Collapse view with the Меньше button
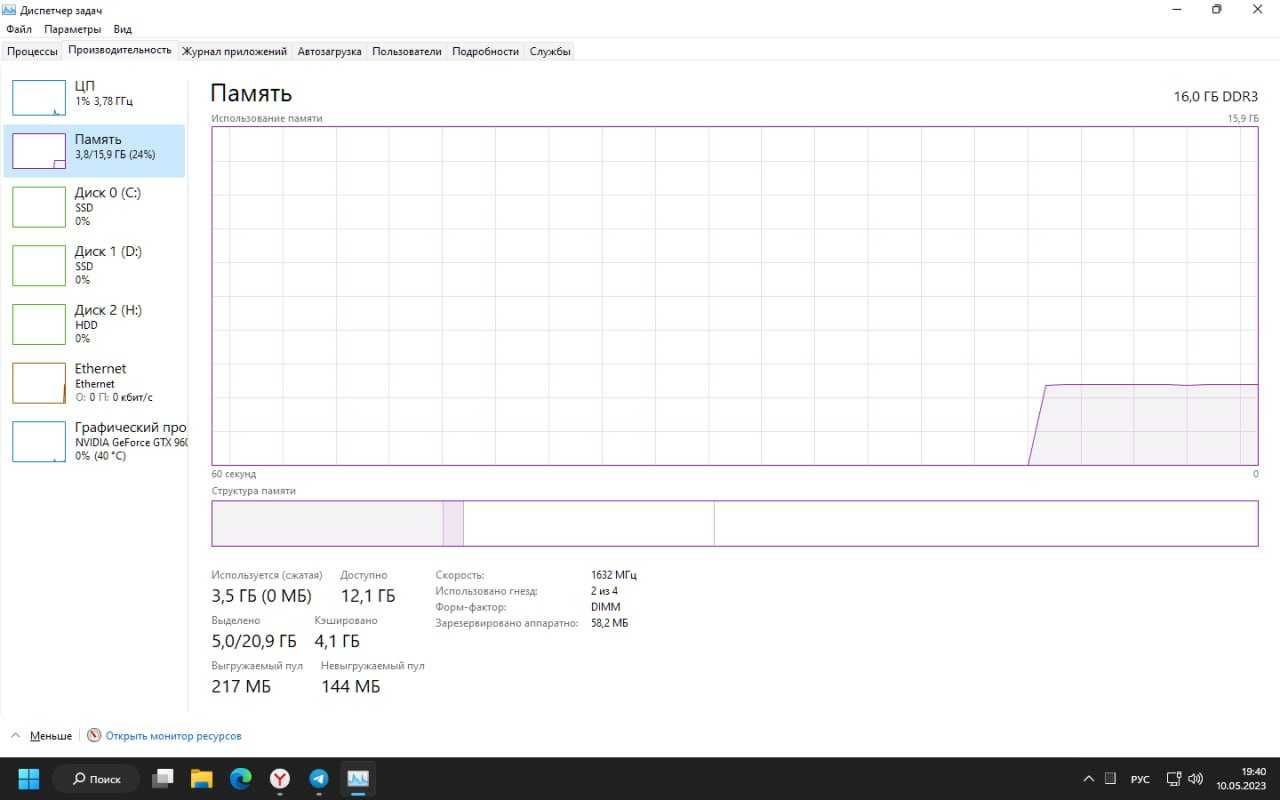 41,736
